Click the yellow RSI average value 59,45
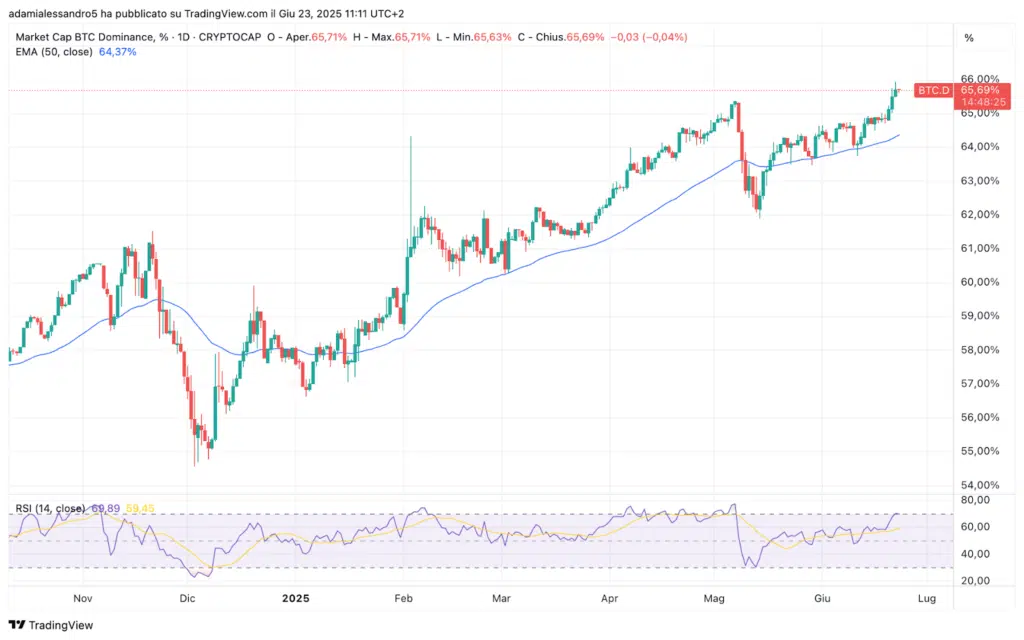 coord(141,508)
